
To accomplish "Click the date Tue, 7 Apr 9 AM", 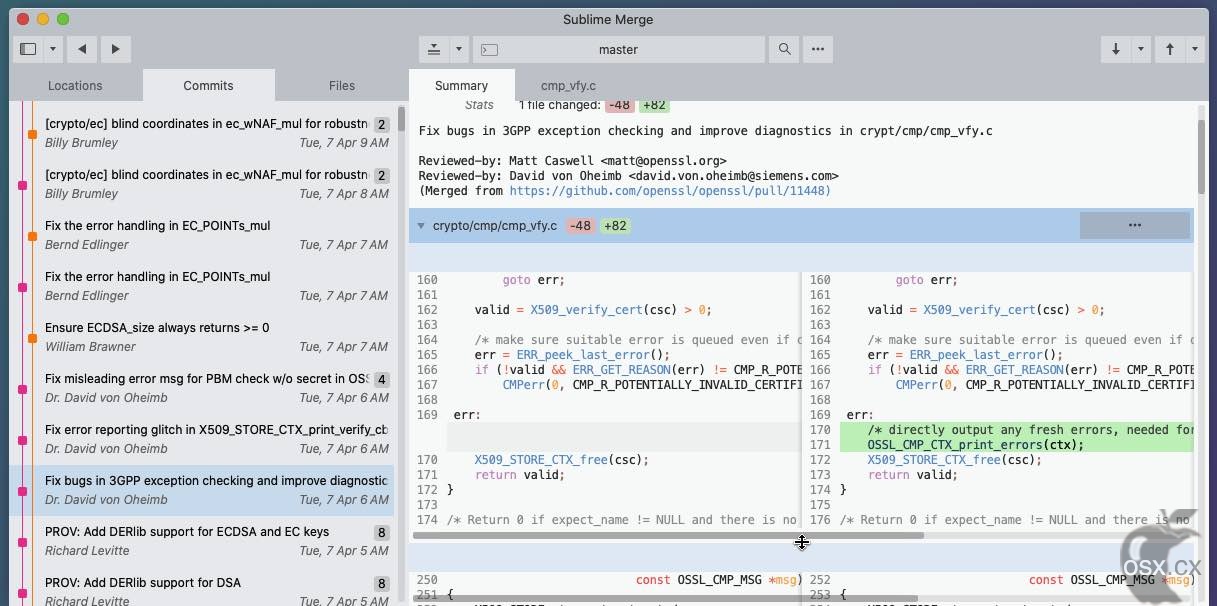I will (x=344, y=143).
